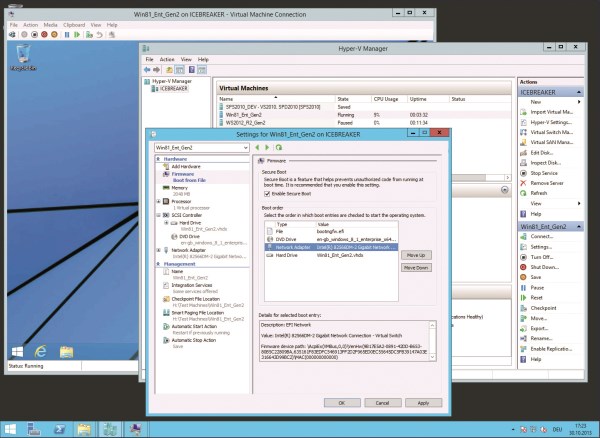The height and width of the screenshot is (438, 600).
Task: Click OK button in Settings dialog
Action: tap(342, 403)
